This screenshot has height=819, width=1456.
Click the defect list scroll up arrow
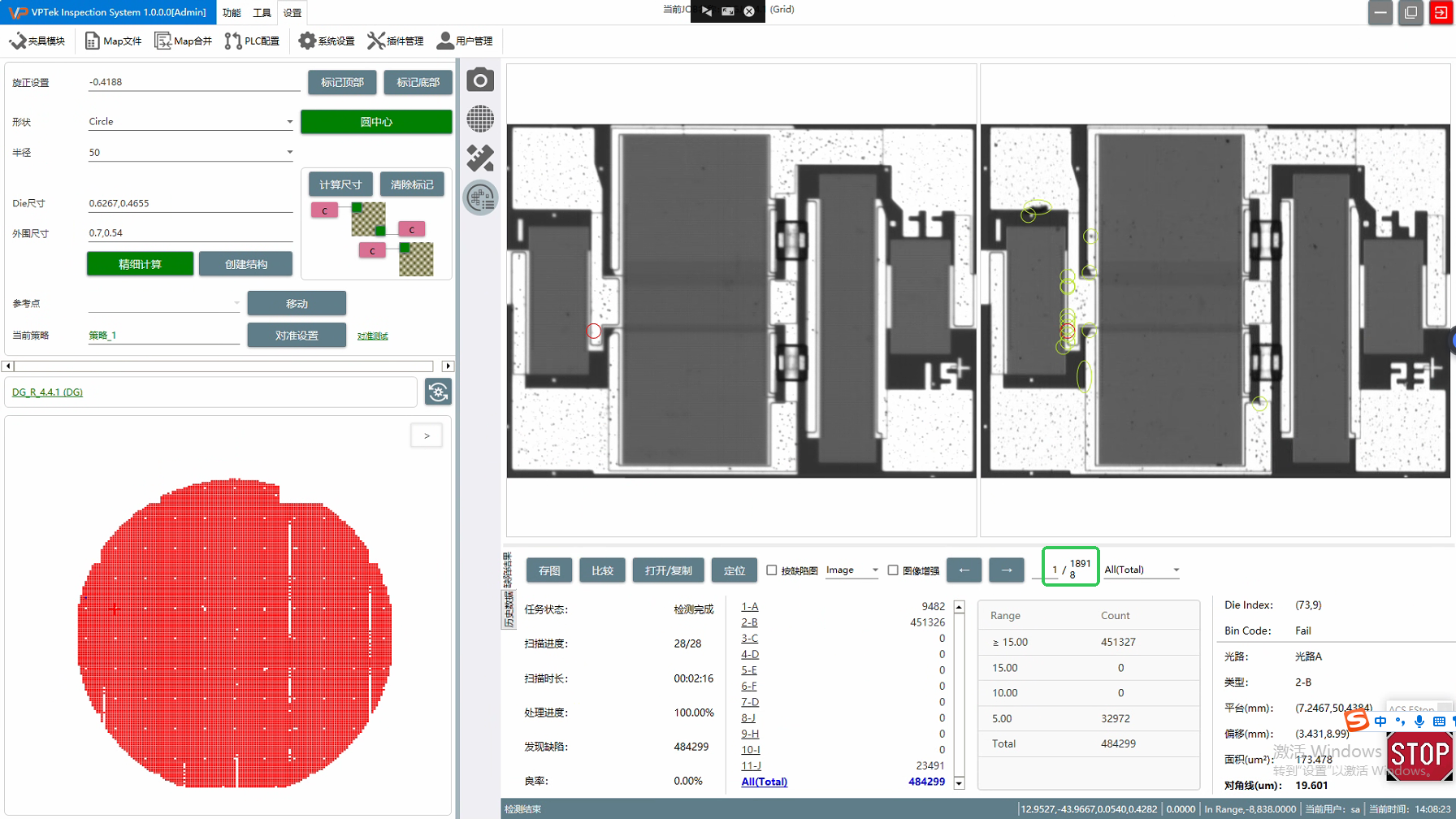tap(960, 607)
